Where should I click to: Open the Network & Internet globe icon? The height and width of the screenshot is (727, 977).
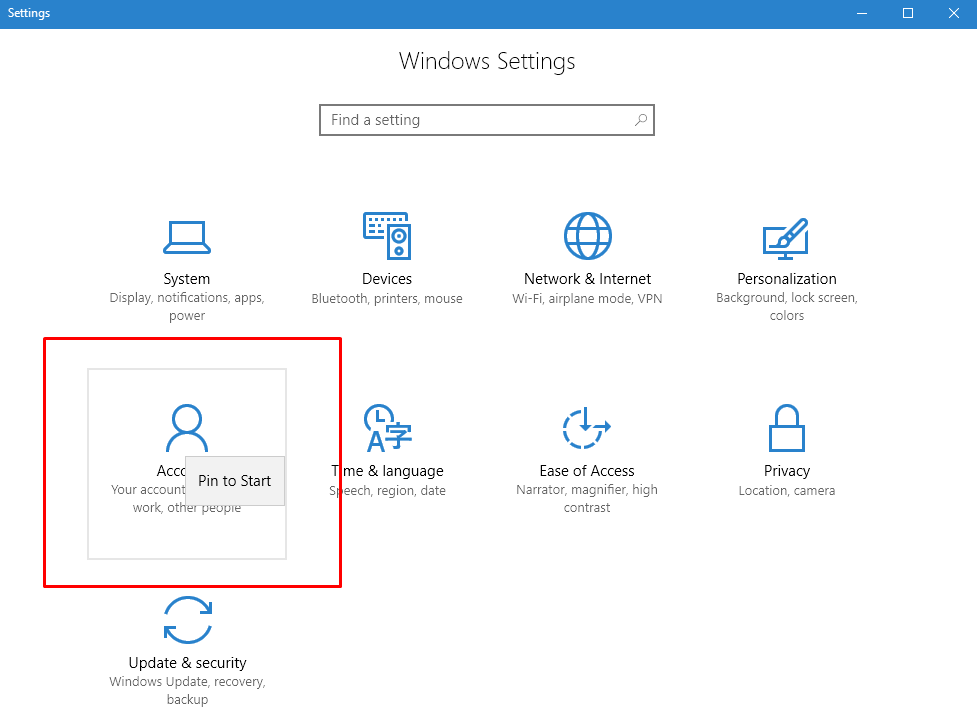click(x=588, y=235)
